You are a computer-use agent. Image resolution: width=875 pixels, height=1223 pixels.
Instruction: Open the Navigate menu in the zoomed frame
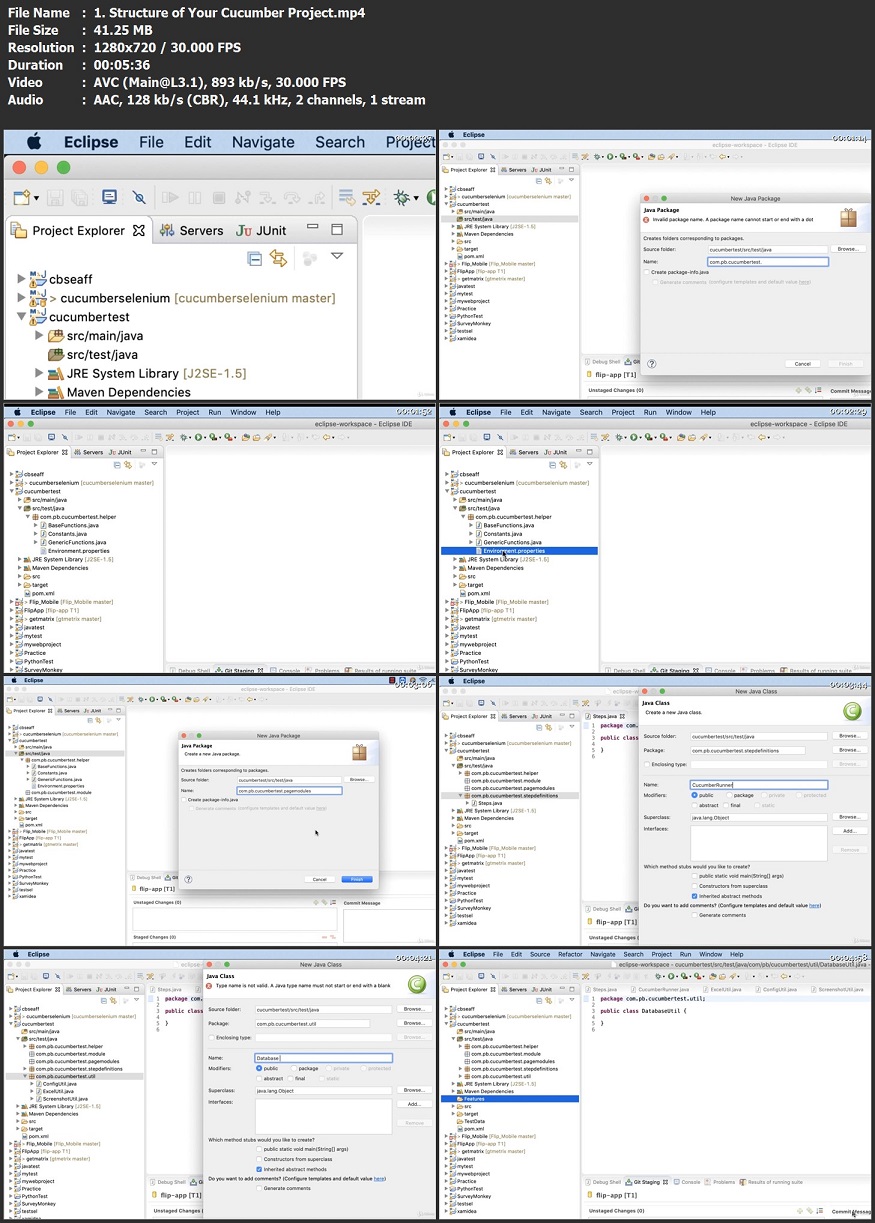[263, 142]
